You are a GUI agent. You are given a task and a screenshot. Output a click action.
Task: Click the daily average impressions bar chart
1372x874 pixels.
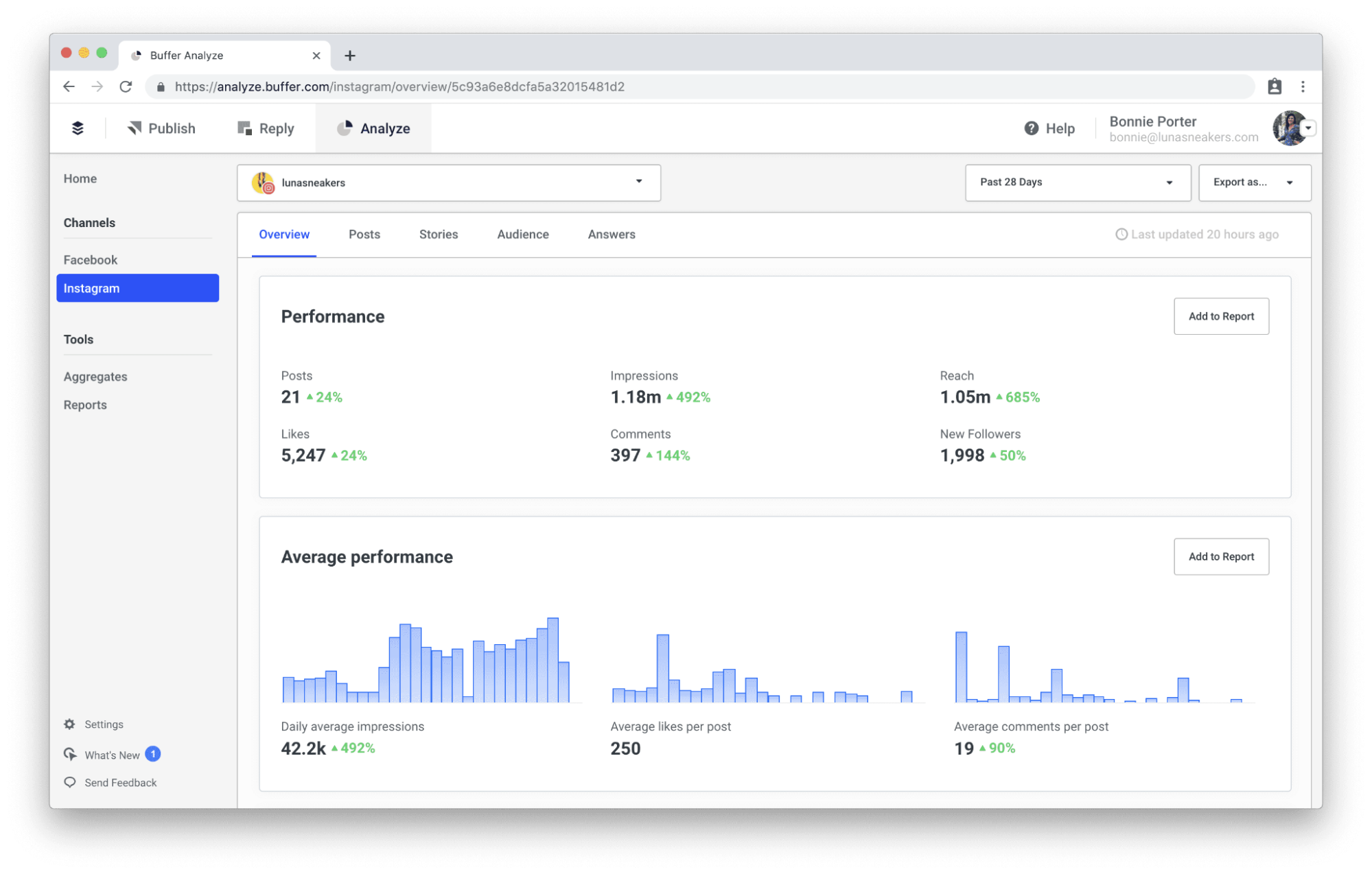click(425, 660)
